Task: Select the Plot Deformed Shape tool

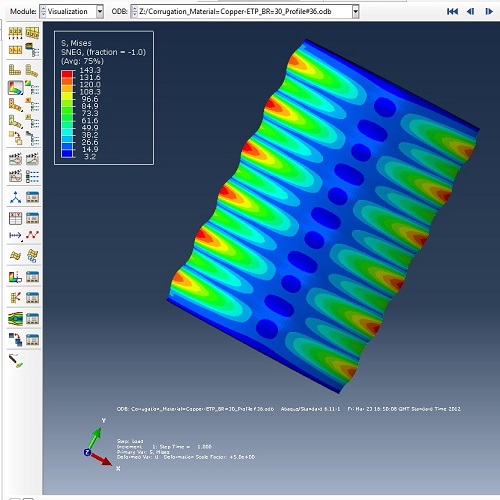Action: (32, 70)
